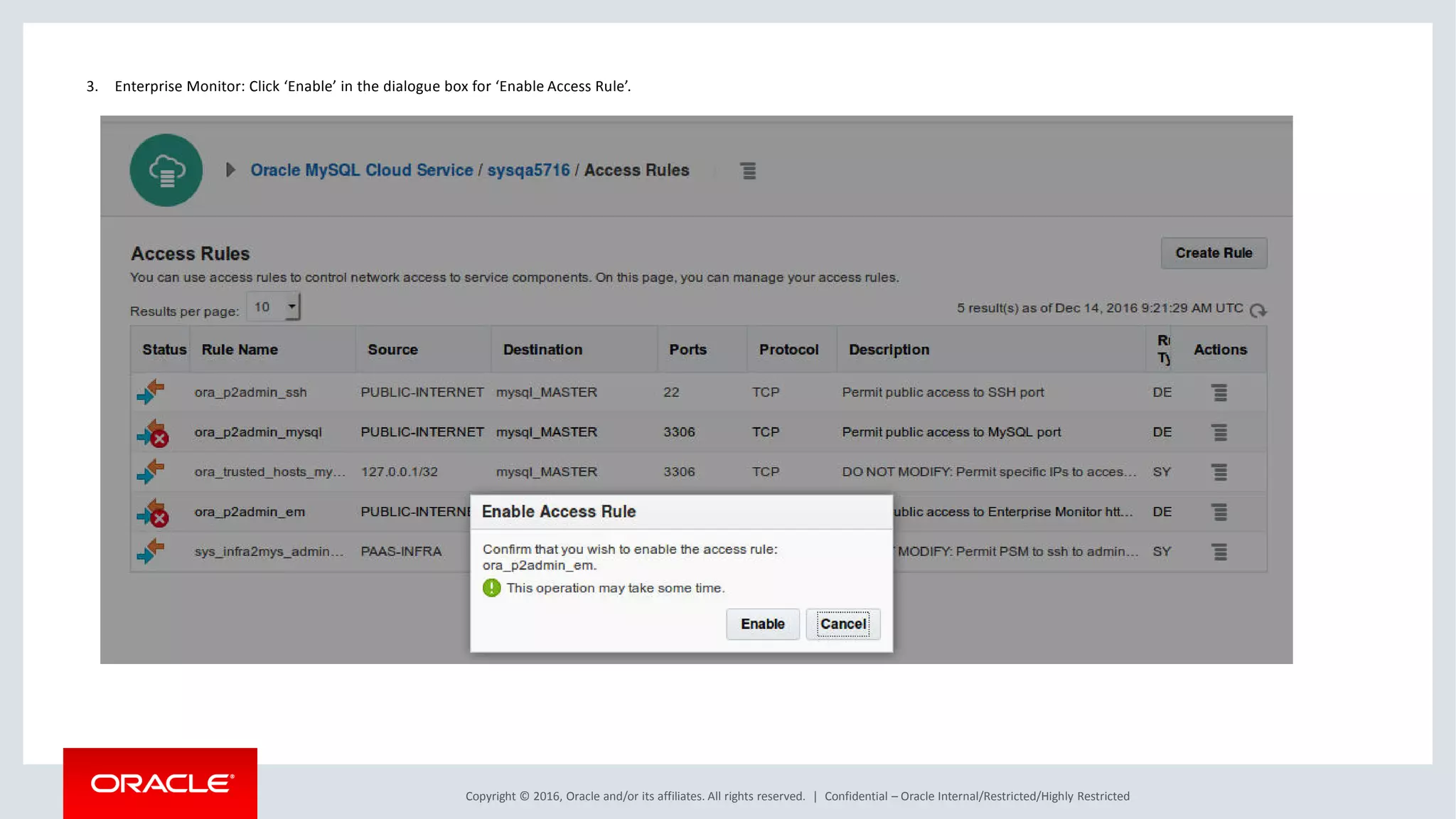Click Enable in the Enable Access Rule dialog
This screenshot has width=1456, height=819.
(762, 623)
